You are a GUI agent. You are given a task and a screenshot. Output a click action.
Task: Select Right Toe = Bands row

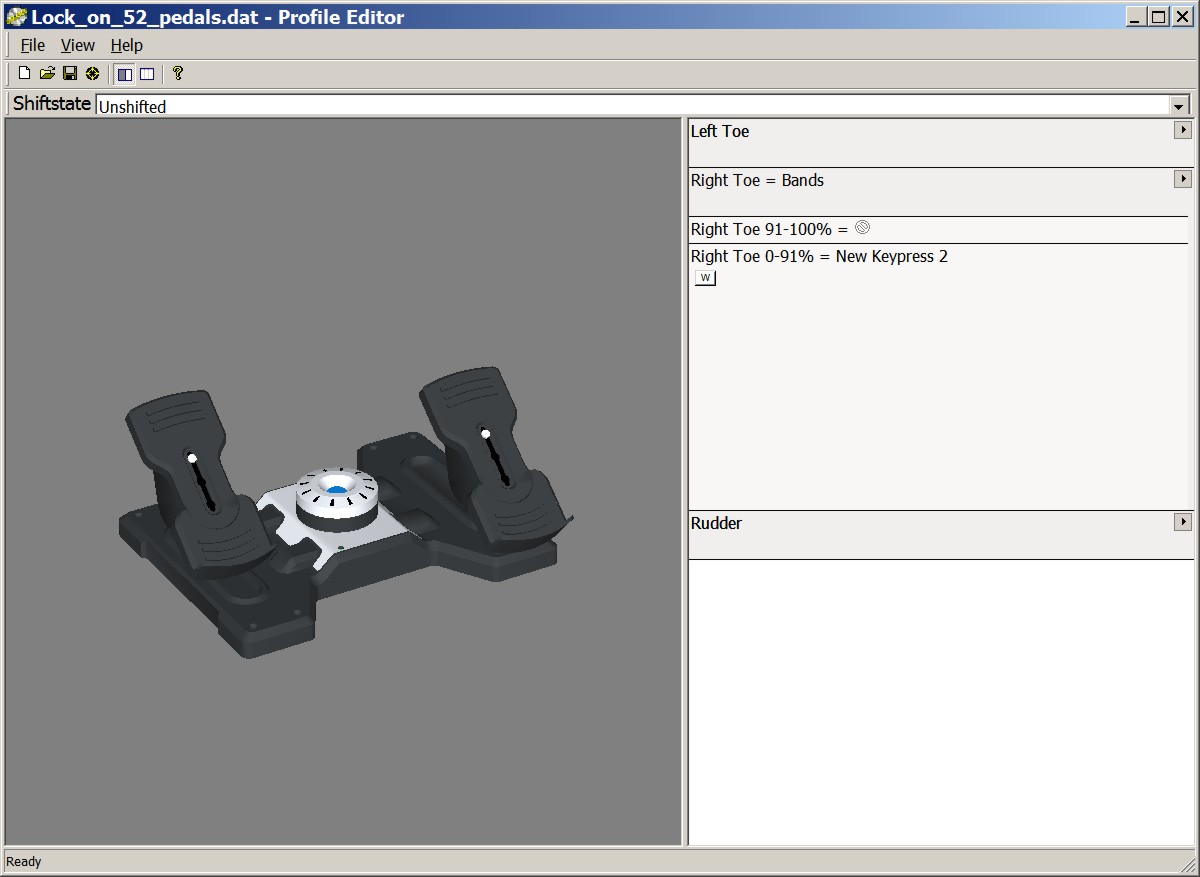pos(939,192)
